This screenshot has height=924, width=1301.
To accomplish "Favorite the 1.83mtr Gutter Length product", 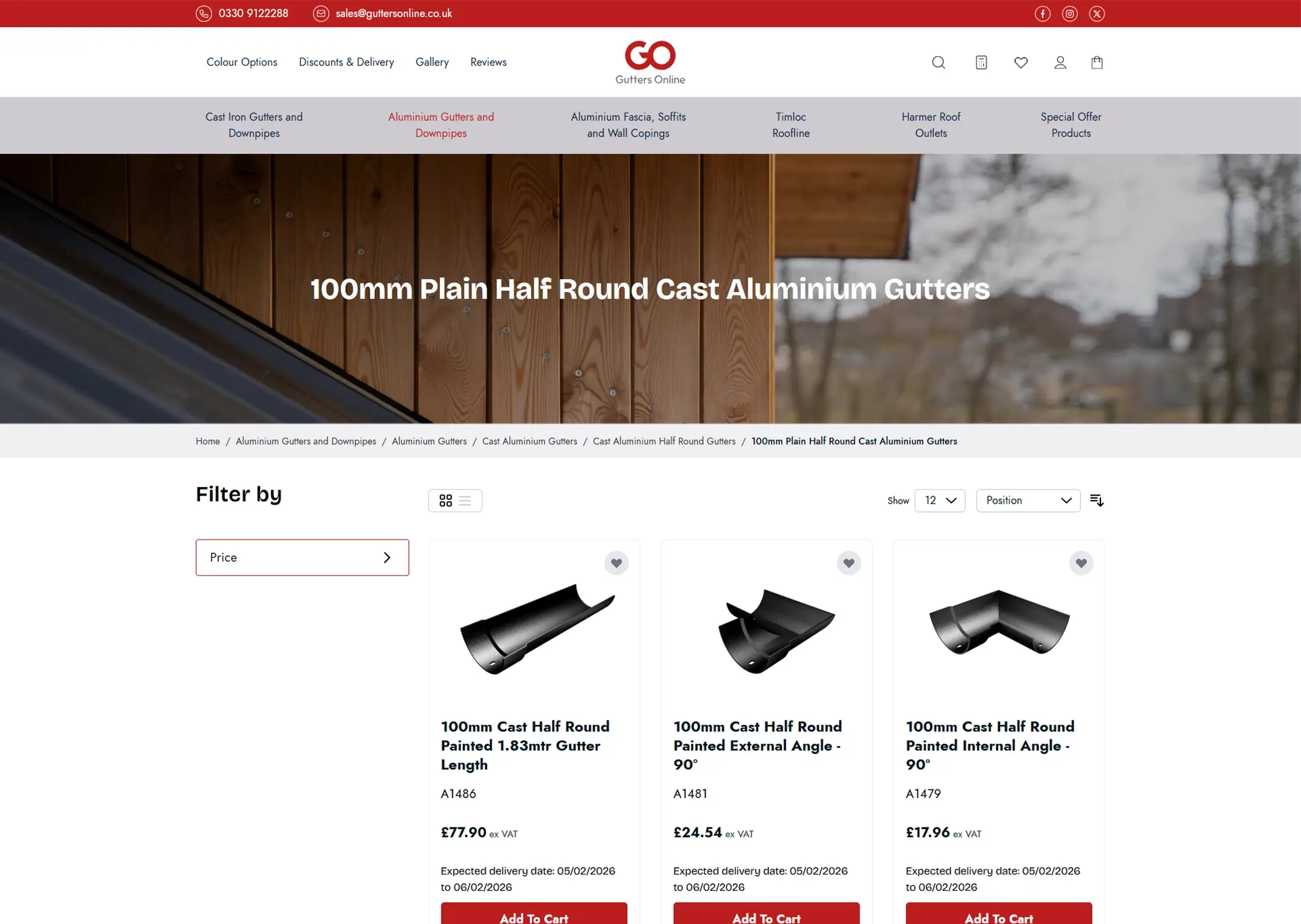I will coord(616,563).
